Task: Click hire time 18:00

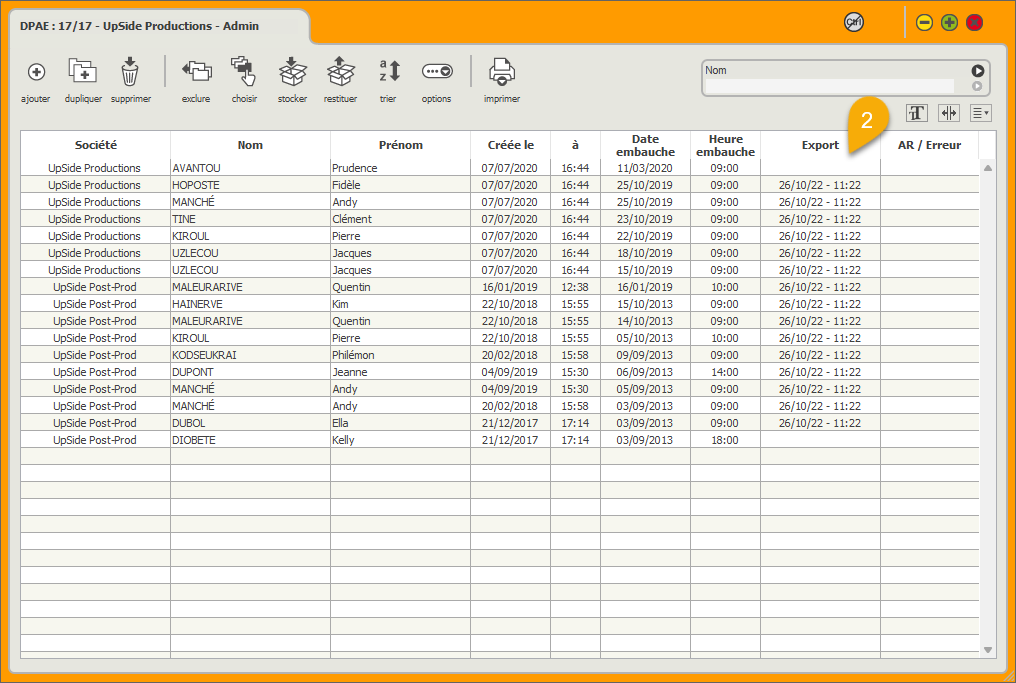Action: (724, 440)
